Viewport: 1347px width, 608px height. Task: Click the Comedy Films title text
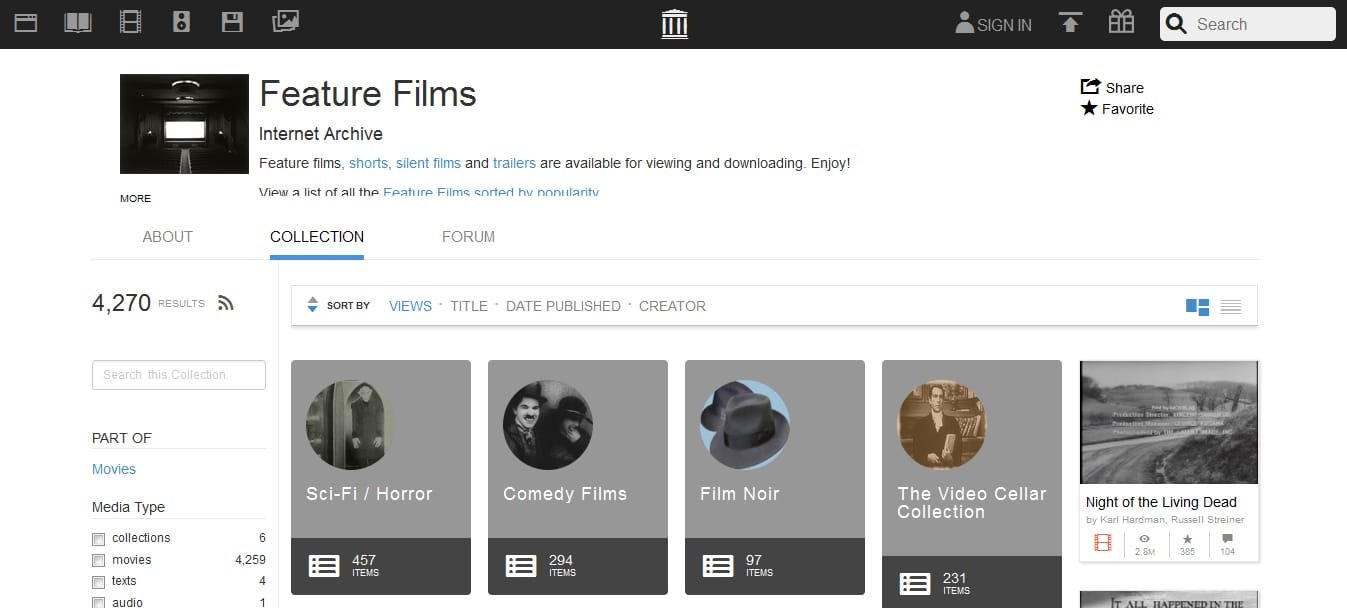click(x=565, y=494)
